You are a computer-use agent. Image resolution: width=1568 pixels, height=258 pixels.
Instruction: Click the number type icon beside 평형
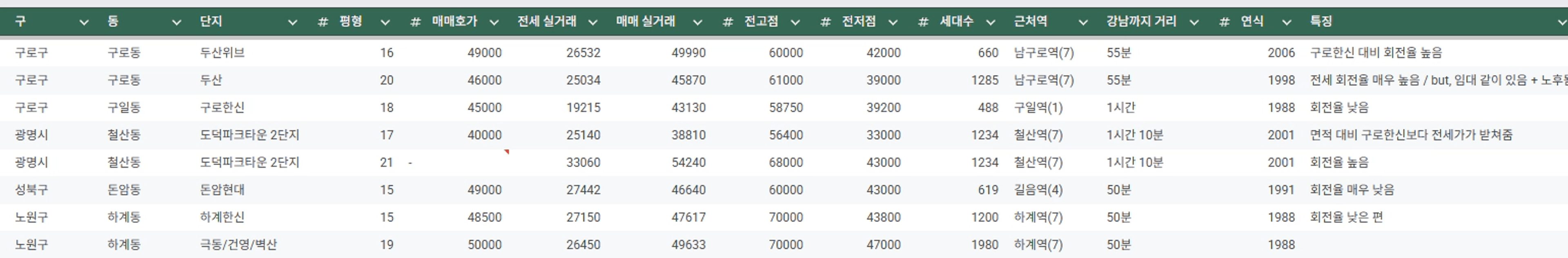[x=323, y=22]
